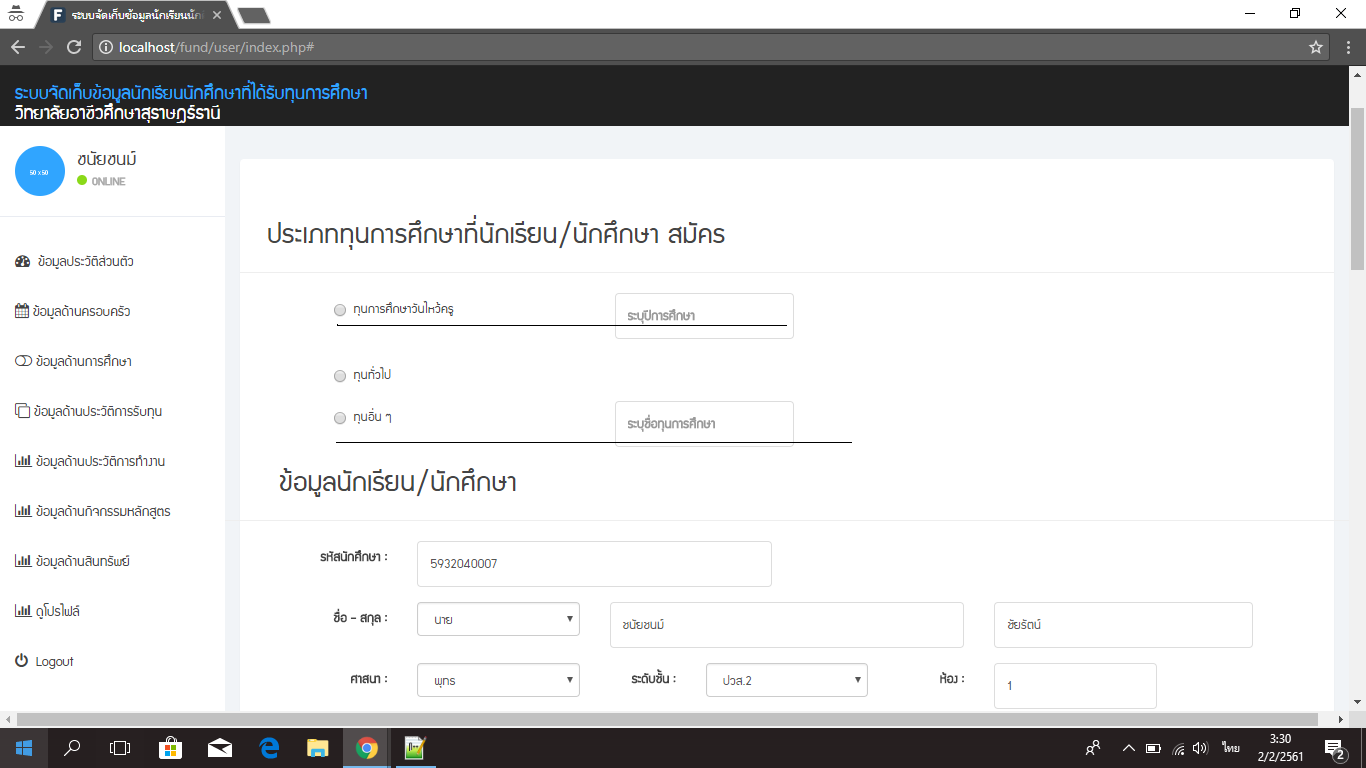Click the heading ประเภททุนการศึกษาที่นักเรียน/นักศึกษา สมัคร
The image size is (1366, 768).
point(496,234)
